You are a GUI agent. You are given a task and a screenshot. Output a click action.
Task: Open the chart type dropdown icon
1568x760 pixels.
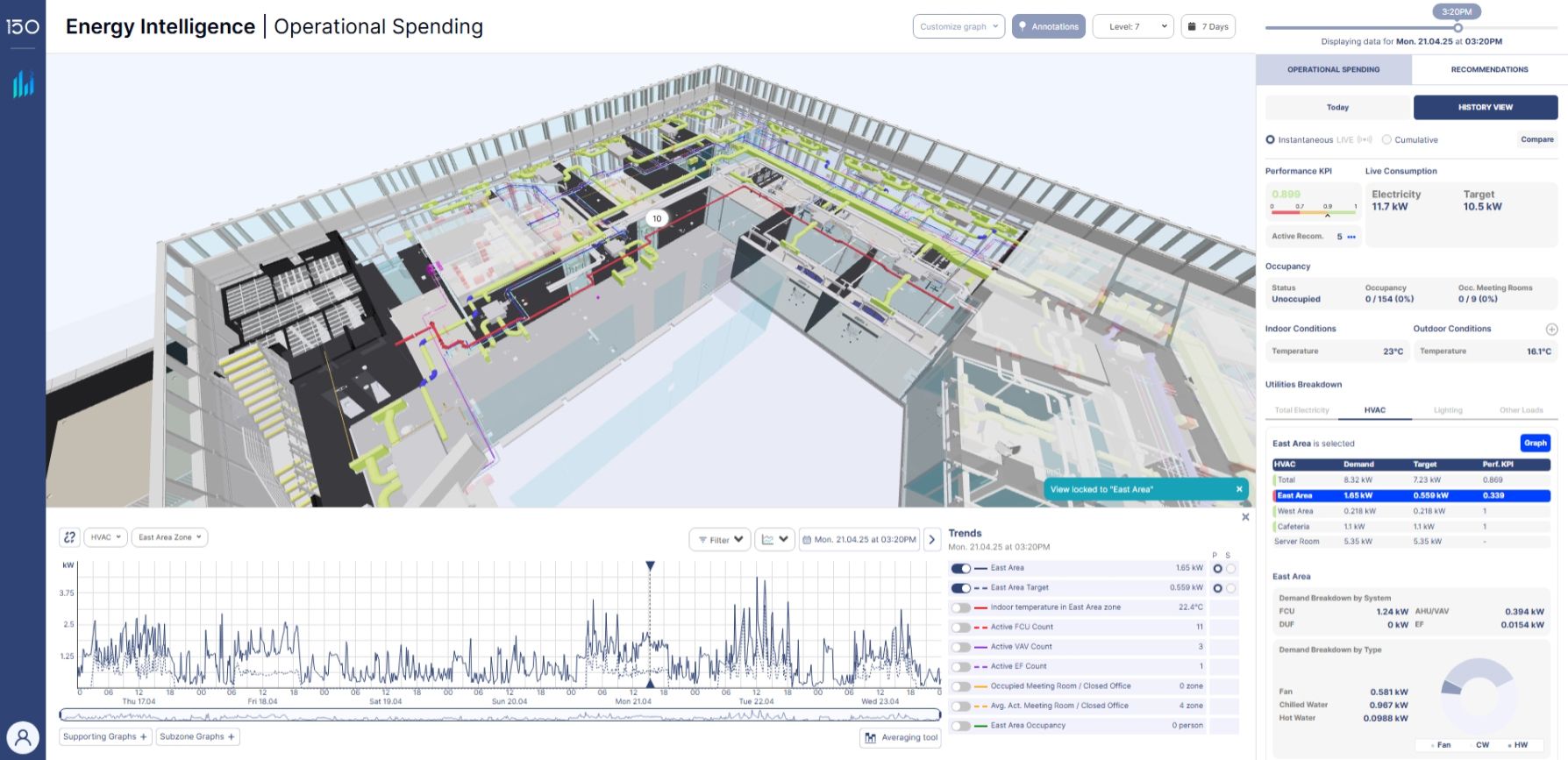775,539
